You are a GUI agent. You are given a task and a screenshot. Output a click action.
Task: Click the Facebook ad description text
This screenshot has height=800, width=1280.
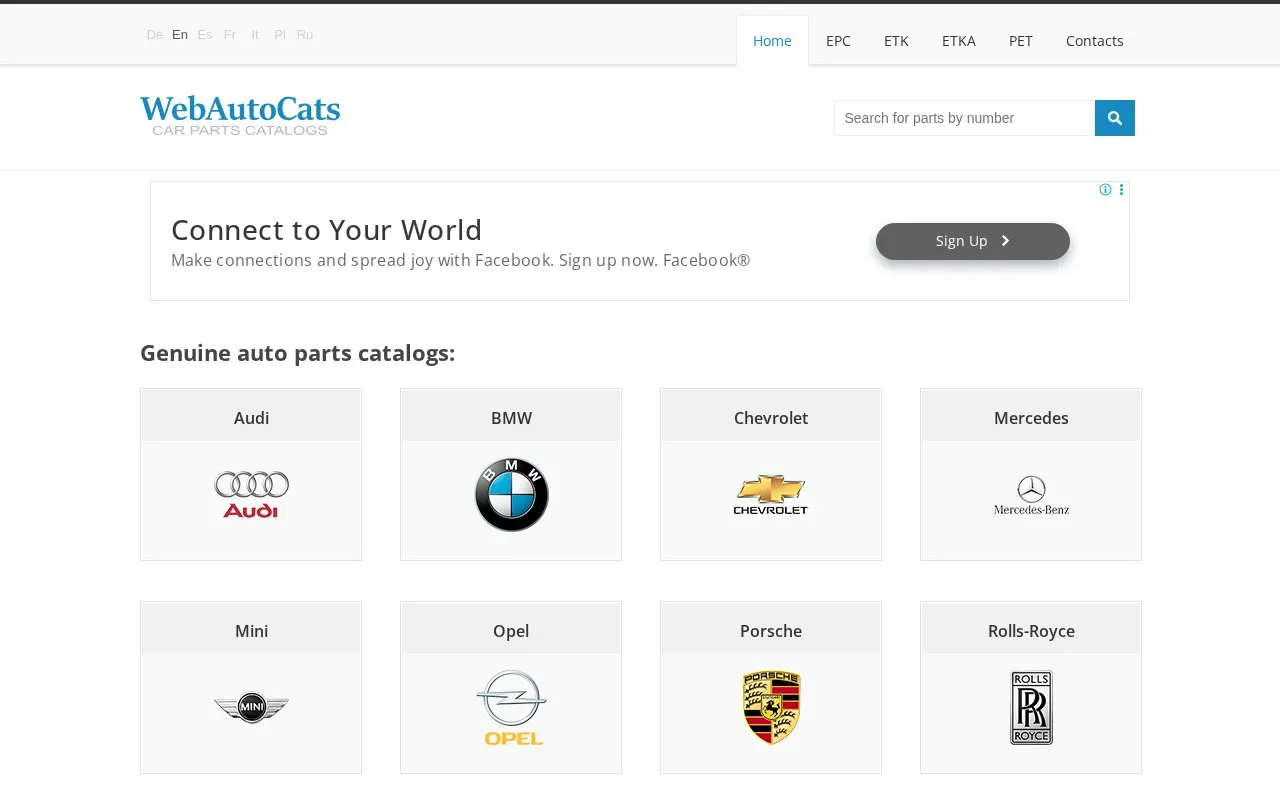click(460, 260)
